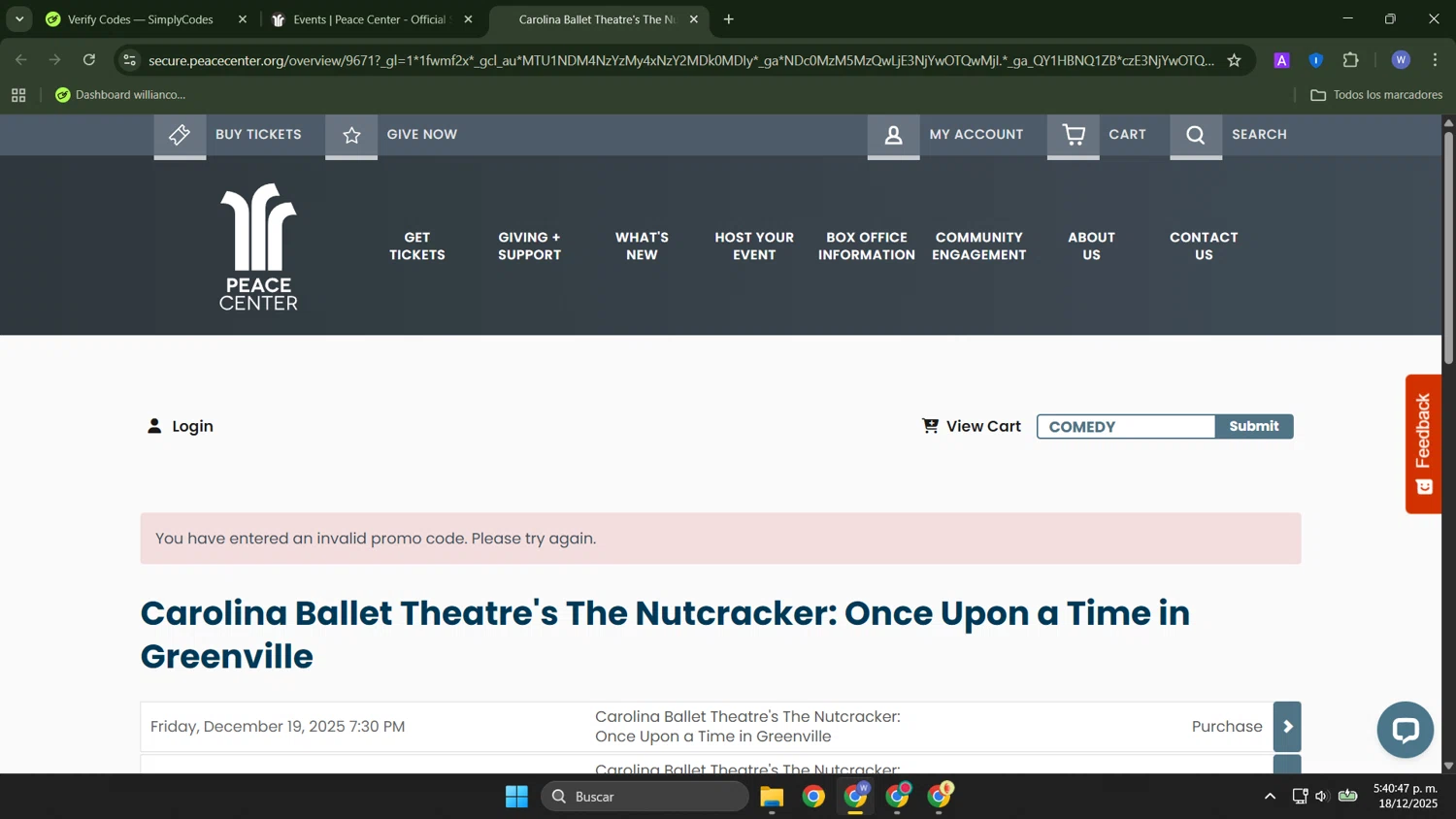The image size is (1456, 819).
Task: Reload the page
Action: pyautogui.click(x=89, y=60)
